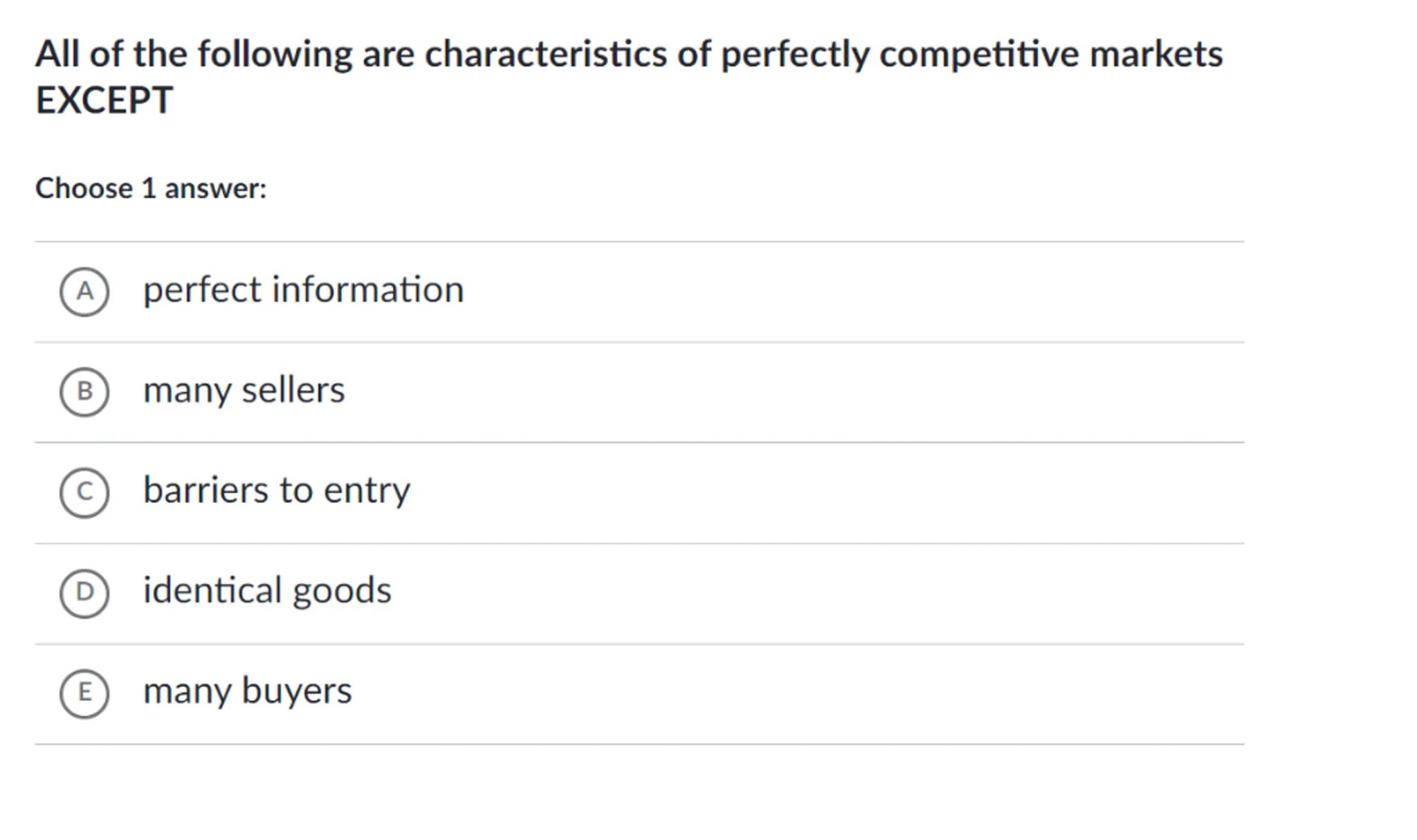Click the word 'information' in option A
This screenshot has width=1417, height=840.
367,290
